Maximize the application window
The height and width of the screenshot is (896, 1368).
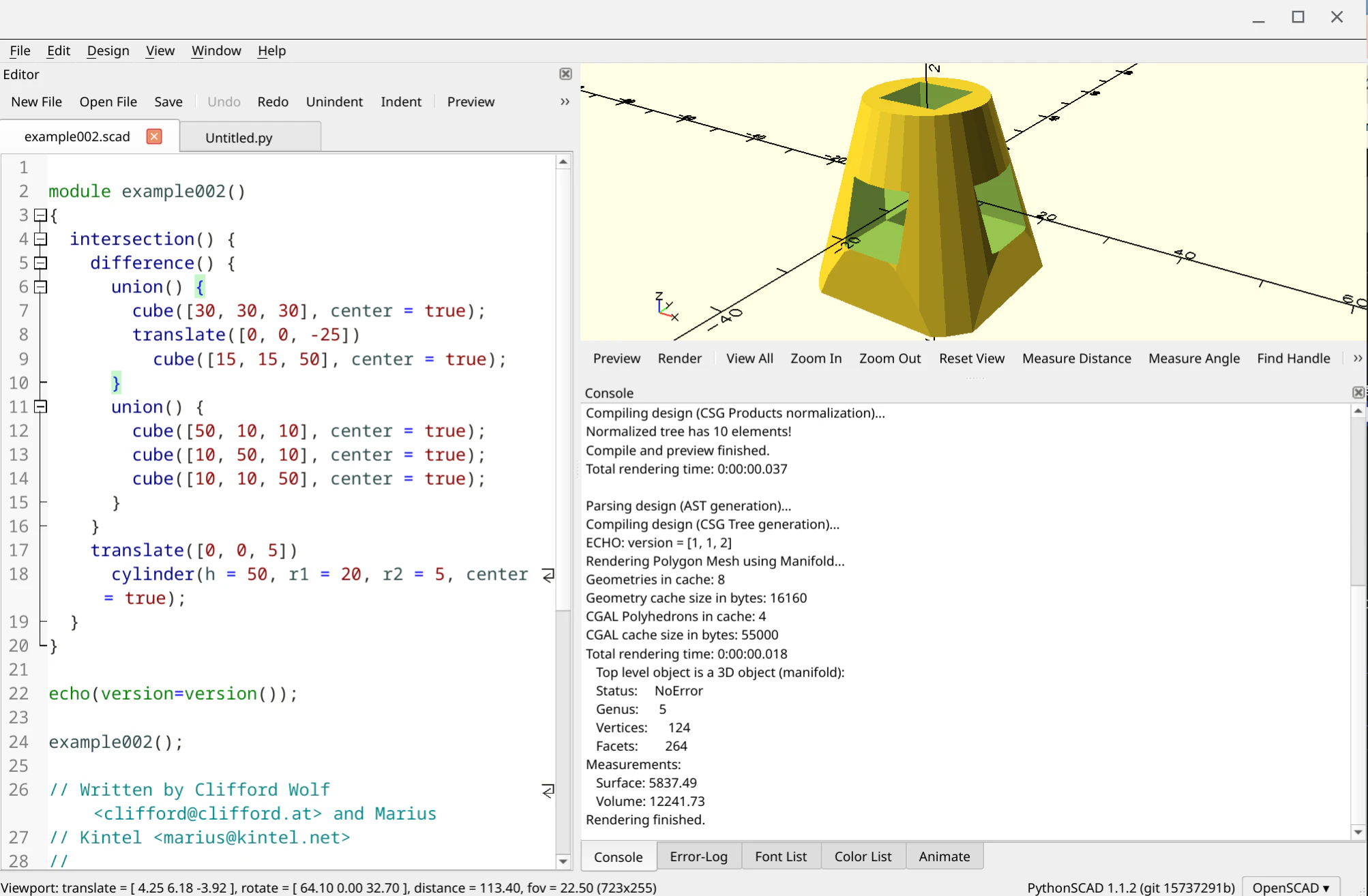(x=1298, y=17)
